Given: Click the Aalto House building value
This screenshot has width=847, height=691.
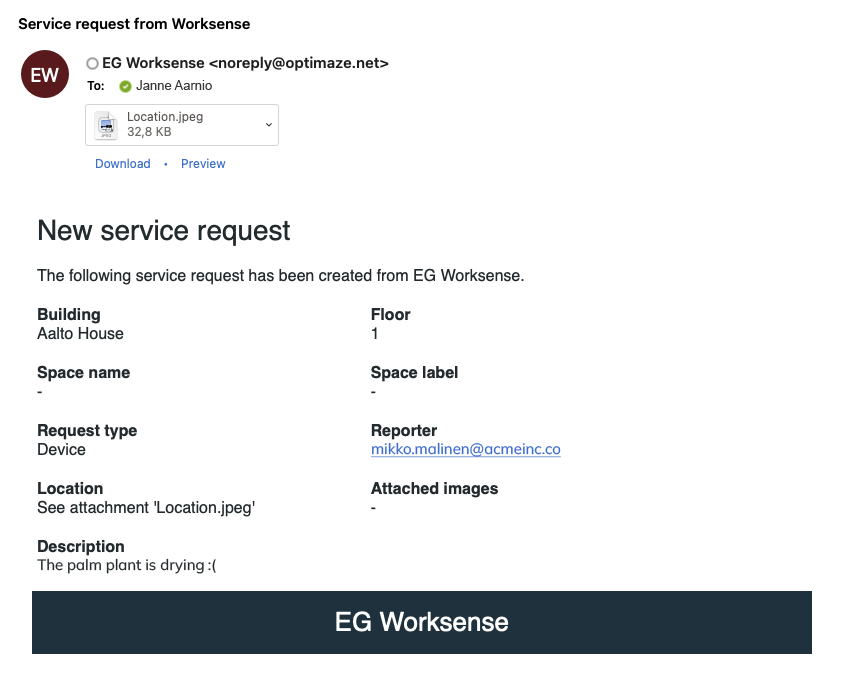Looking at the screenshot, I should 80,334.
